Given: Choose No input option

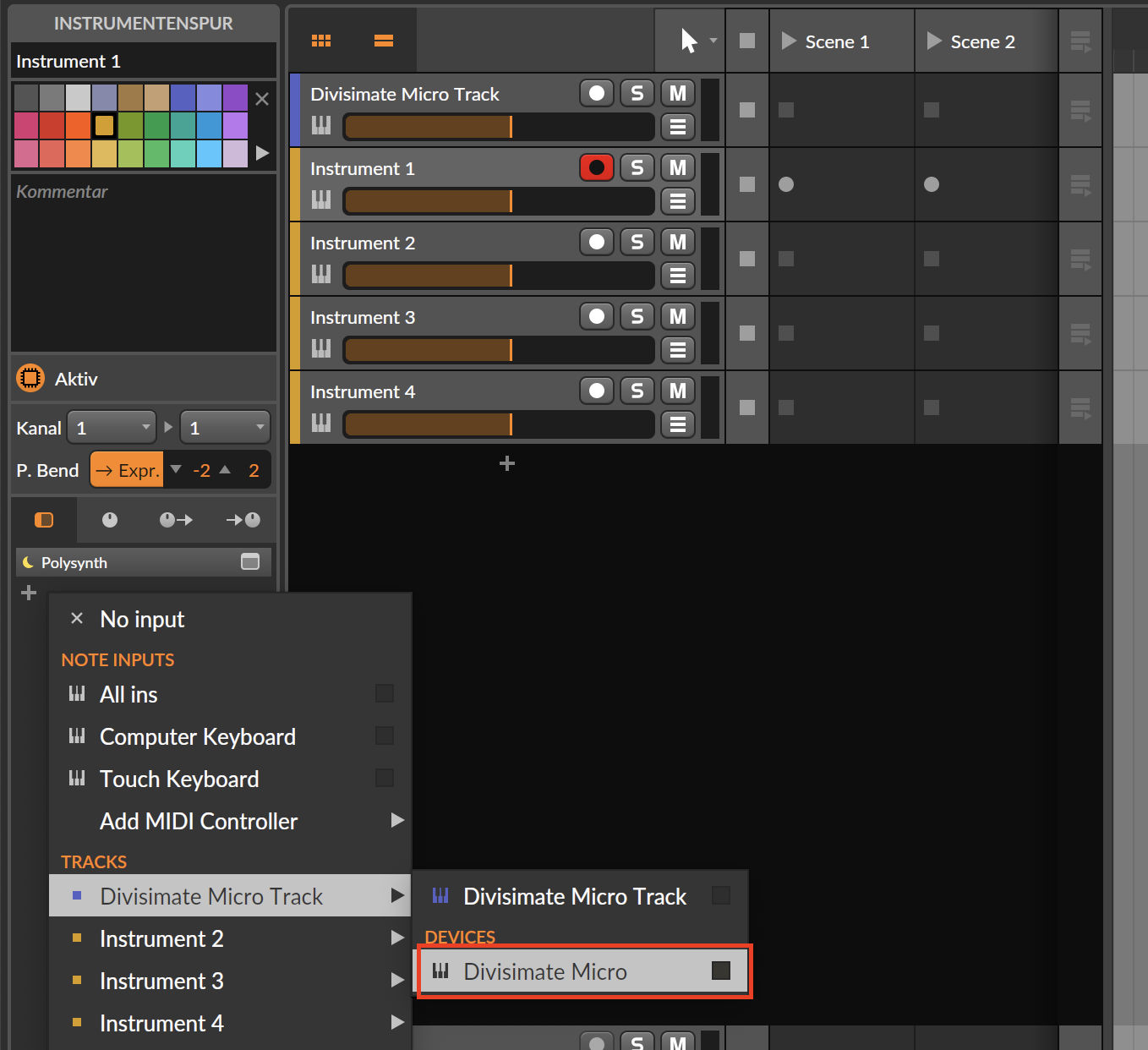Looking at the screenshot, I should (x=142, y=620).
